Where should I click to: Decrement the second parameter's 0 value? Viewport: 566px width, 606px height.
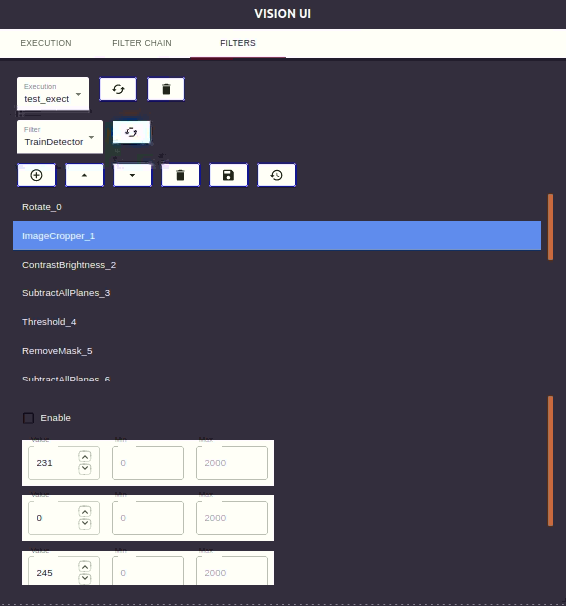pos(85,524)
